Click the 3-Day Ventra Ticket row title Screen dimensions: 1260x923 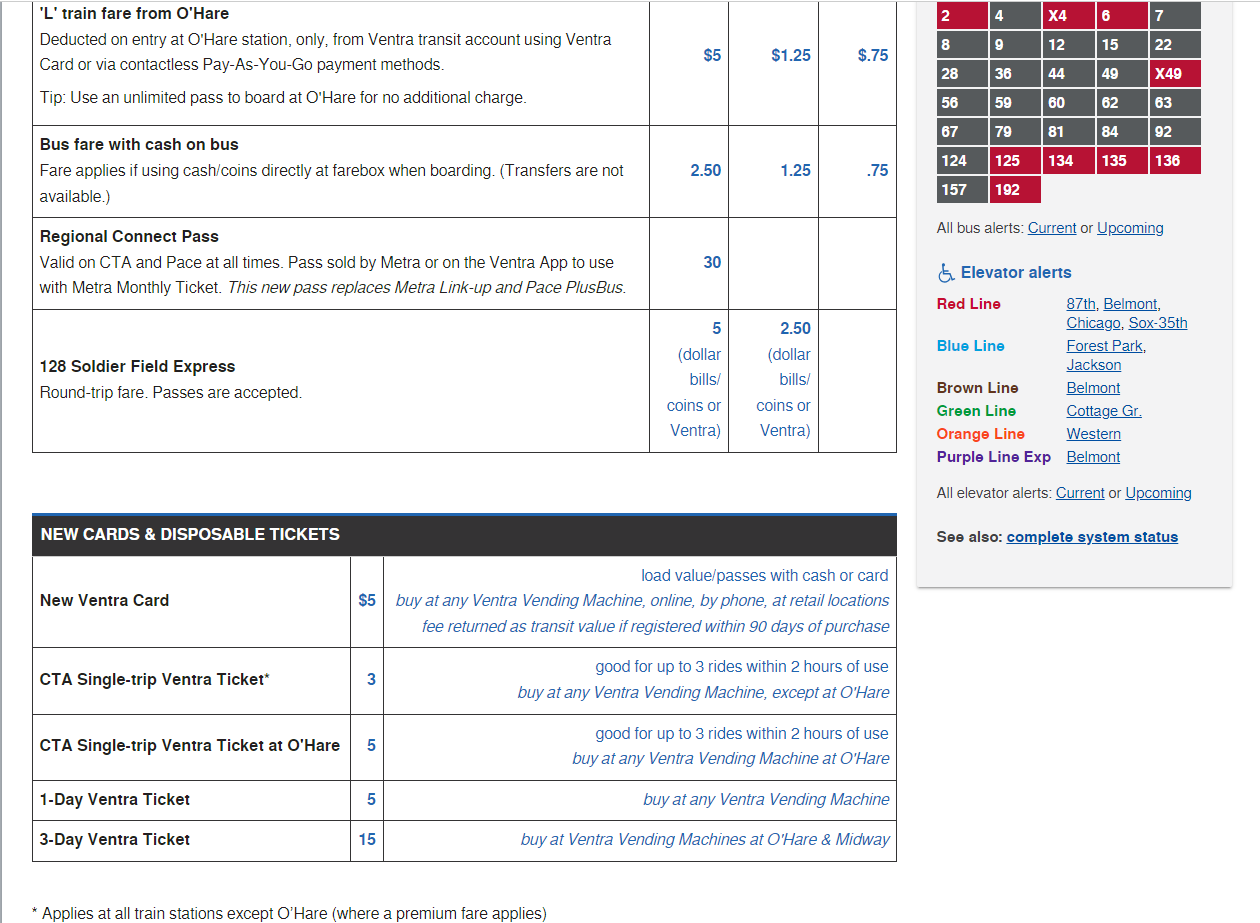[x=115, y=840]
